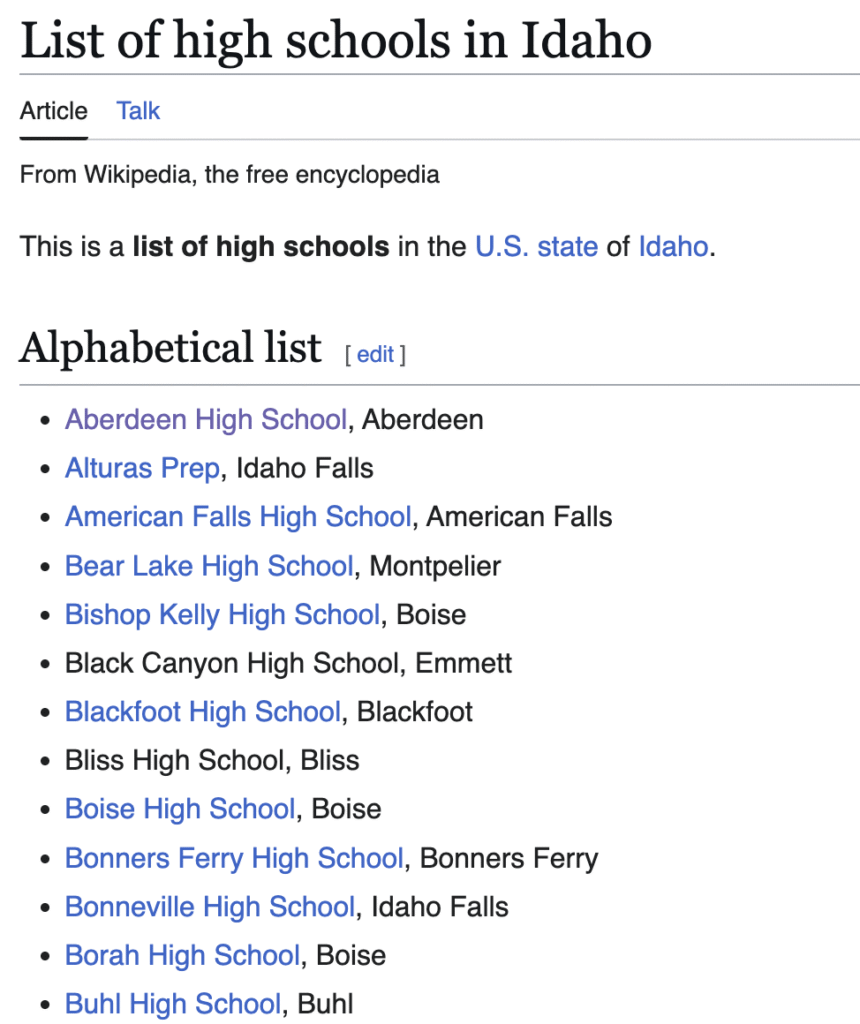
Task: Click the Boise High School link
Action: coord(180,809)
